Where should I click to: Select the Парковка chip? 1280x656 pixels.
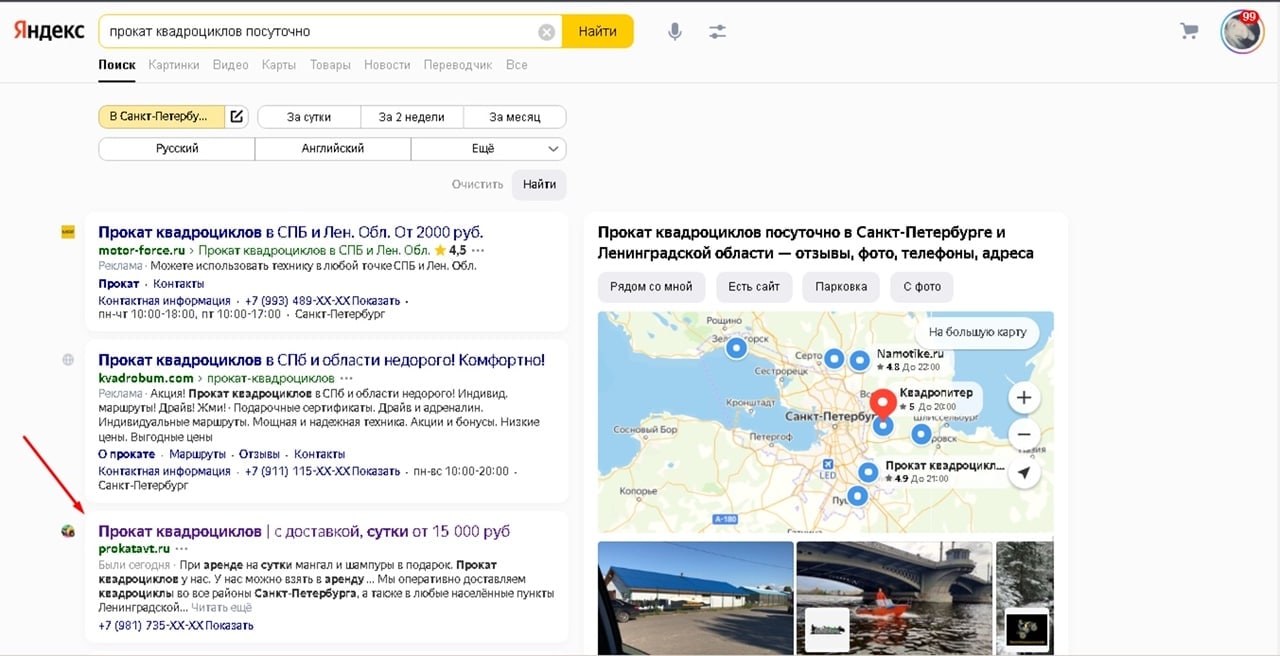point(841,287)
